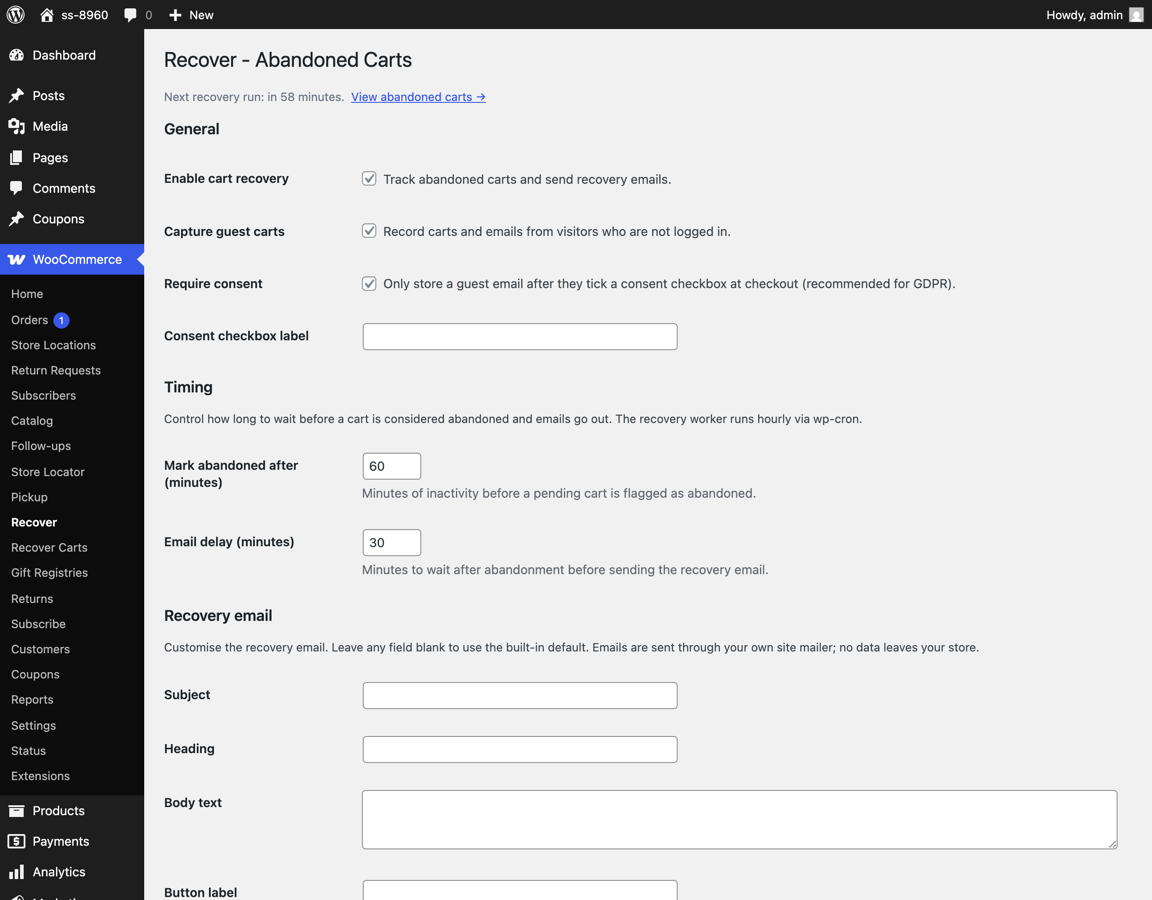Click the top-level Coupons pin icon
This screenshot has height=900, width=1152.
pyautogui.click(x=16, y=219)
